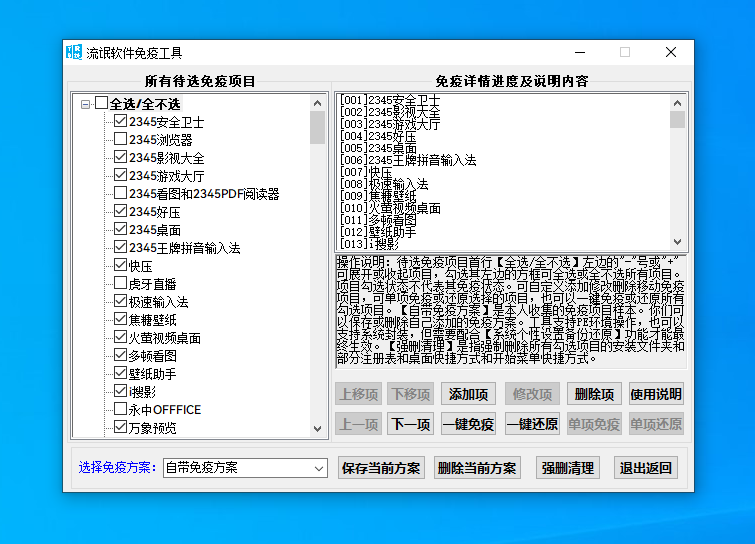Click the left tree's scrollbar thumb

[317, 128]
